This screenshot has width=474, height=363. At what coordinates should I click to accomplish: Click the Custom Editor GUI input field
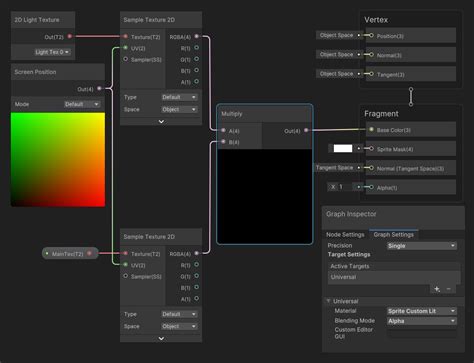coord(422,333)
